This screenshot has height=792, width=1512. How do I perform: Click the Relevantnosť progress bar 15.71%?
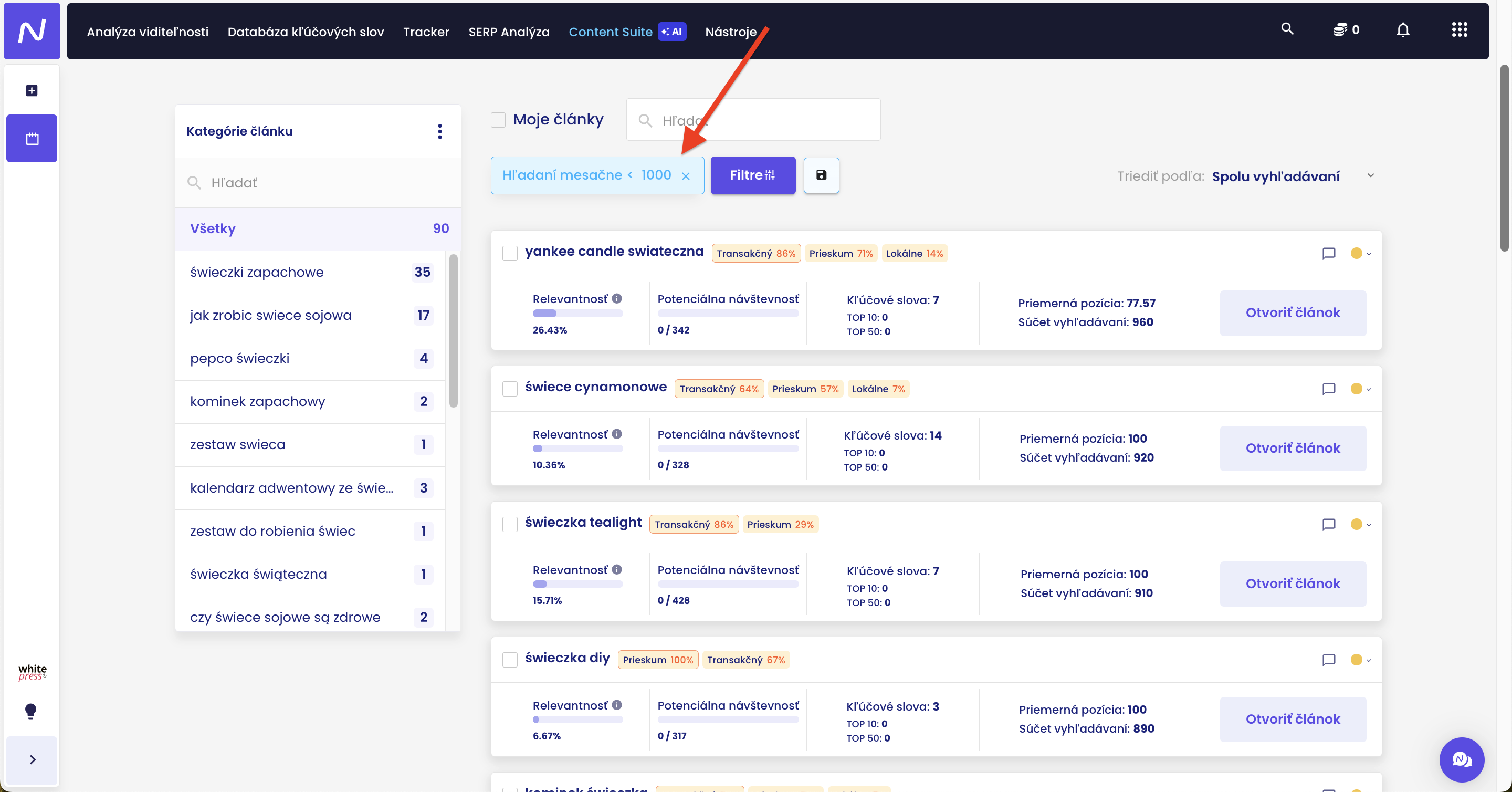pos(577,584)
